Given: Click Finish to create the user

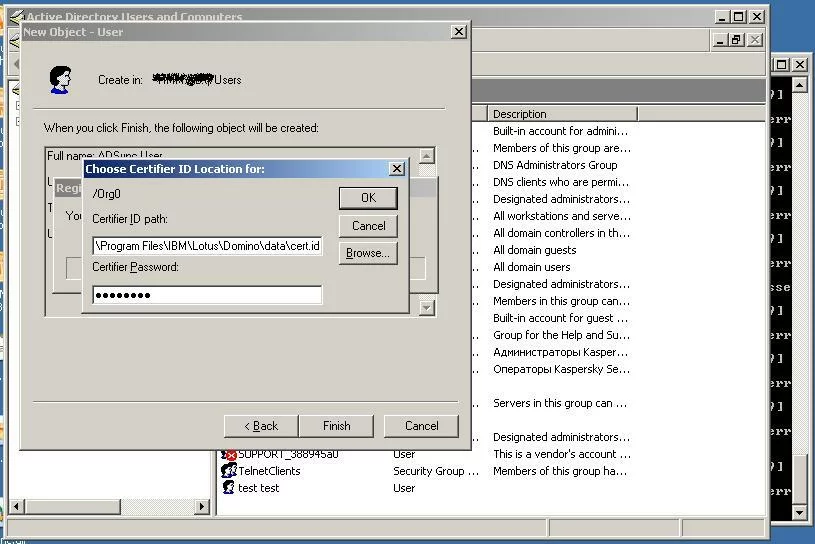Looking at the screenshot, I should click(x=336, y=426).
